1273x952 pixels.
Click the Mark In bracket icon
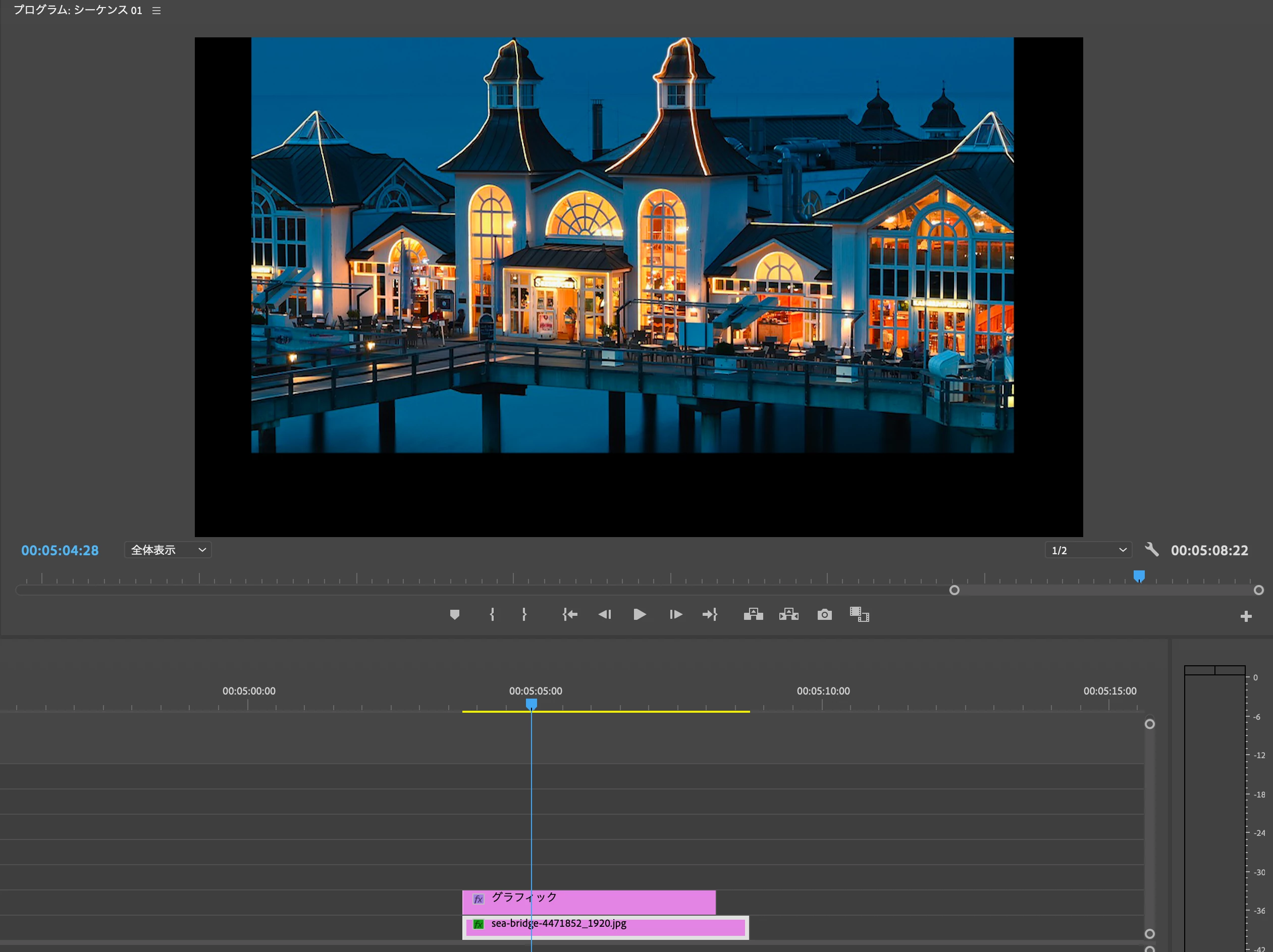(492, 615)
